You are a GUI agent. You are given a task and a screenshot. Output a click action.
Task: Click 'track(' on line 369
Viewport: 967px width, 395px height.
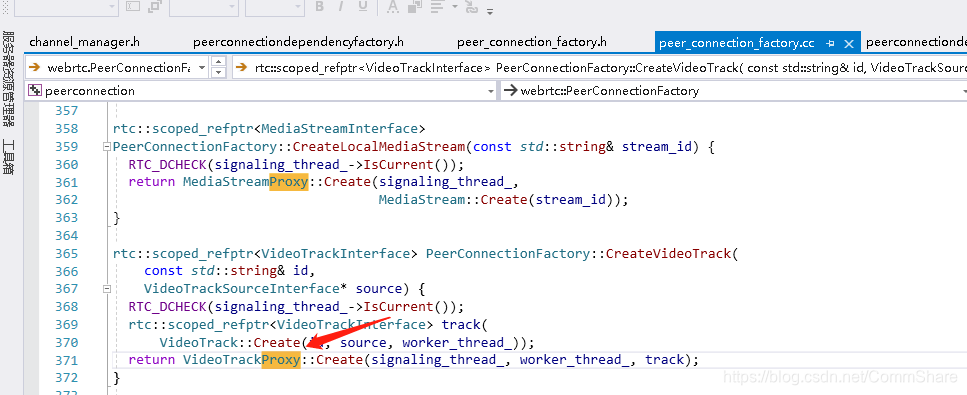tap(464, 325)
